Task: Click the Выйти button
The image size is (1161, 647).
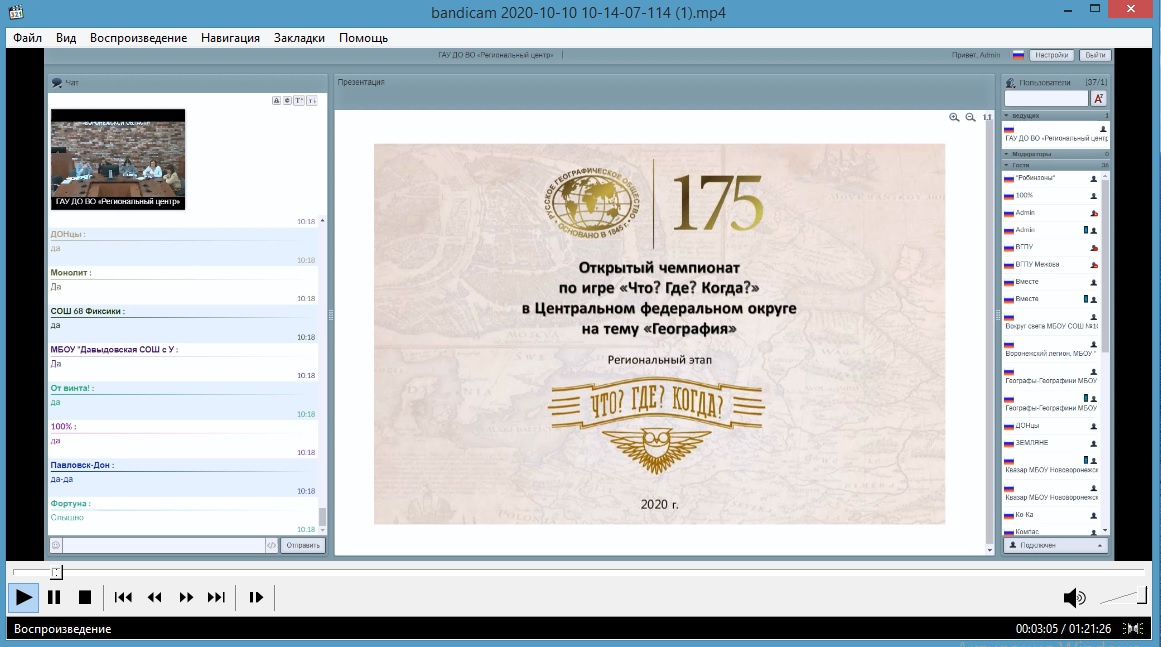Action: [x=1095, y=55]
